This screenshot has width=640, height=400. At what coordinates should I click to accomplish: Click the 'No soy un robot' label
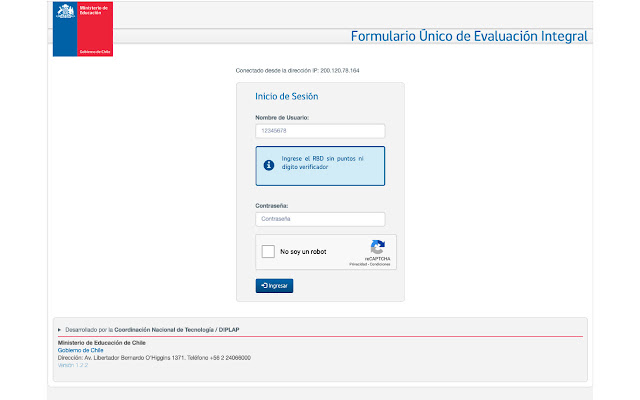[x=303, y=252]
